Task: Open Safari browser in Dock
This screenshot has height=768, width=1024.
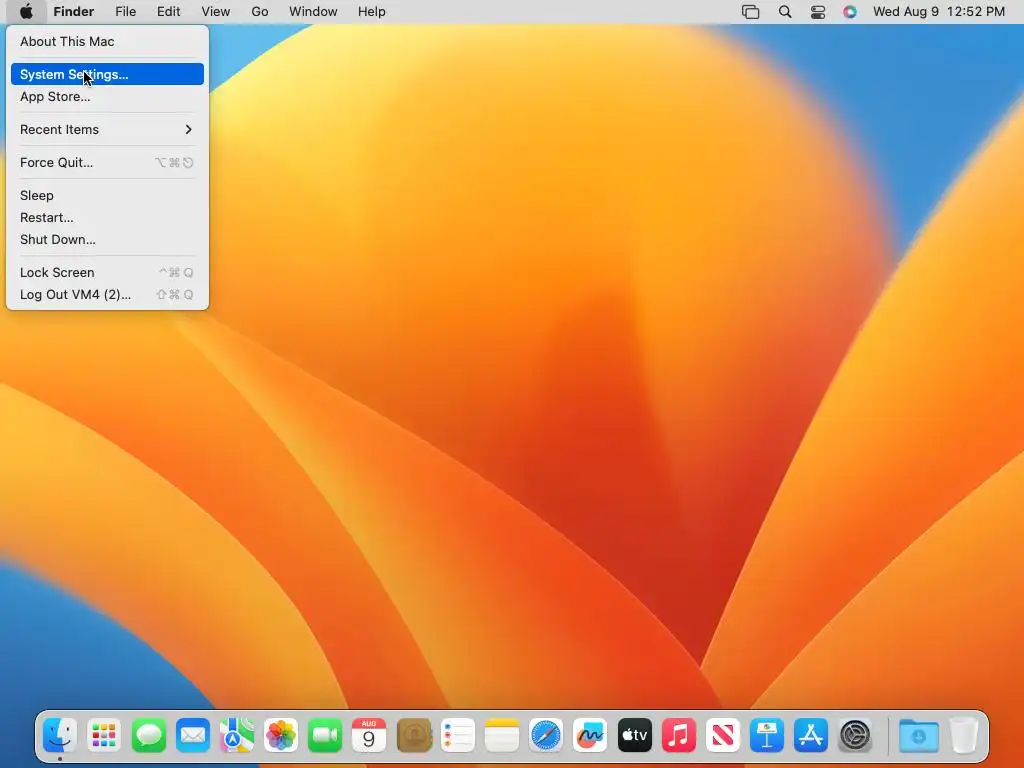Action: (x=546, y=735)
